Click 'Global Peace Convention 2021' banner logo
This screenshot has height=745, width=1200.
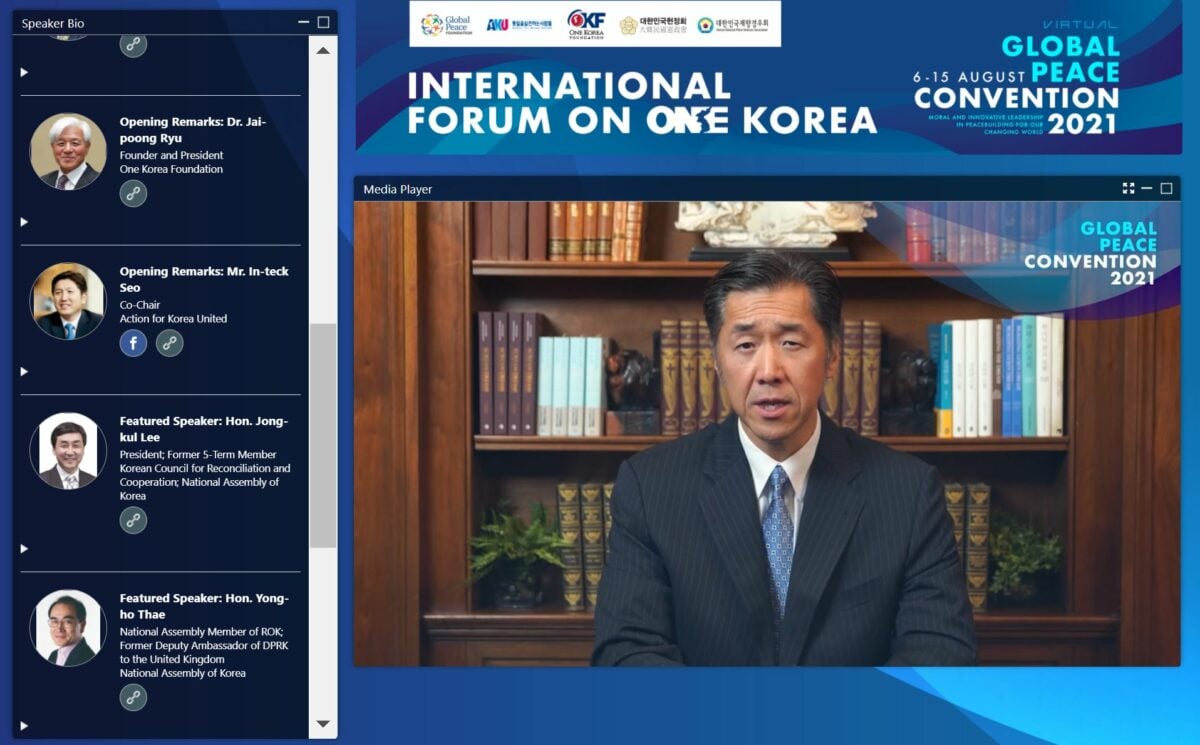tap(1016, 78)
